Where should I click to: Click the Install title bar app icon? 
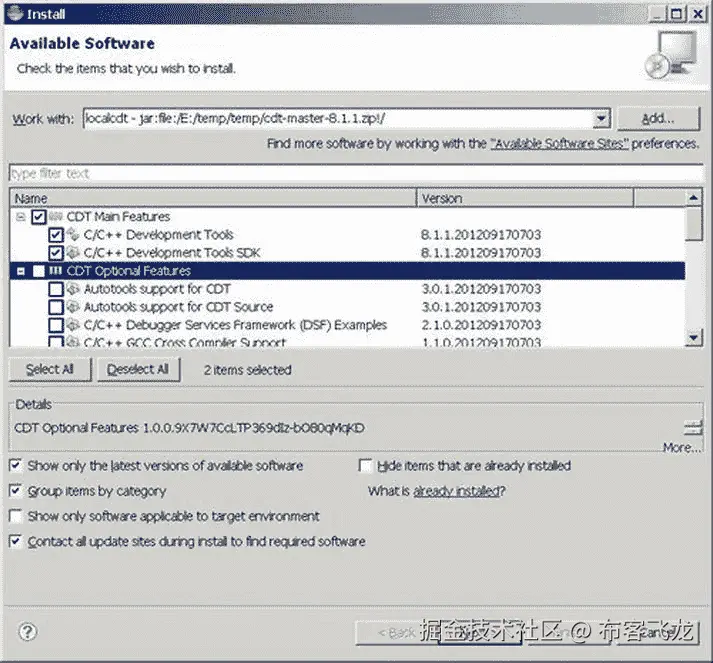(15, 14)
